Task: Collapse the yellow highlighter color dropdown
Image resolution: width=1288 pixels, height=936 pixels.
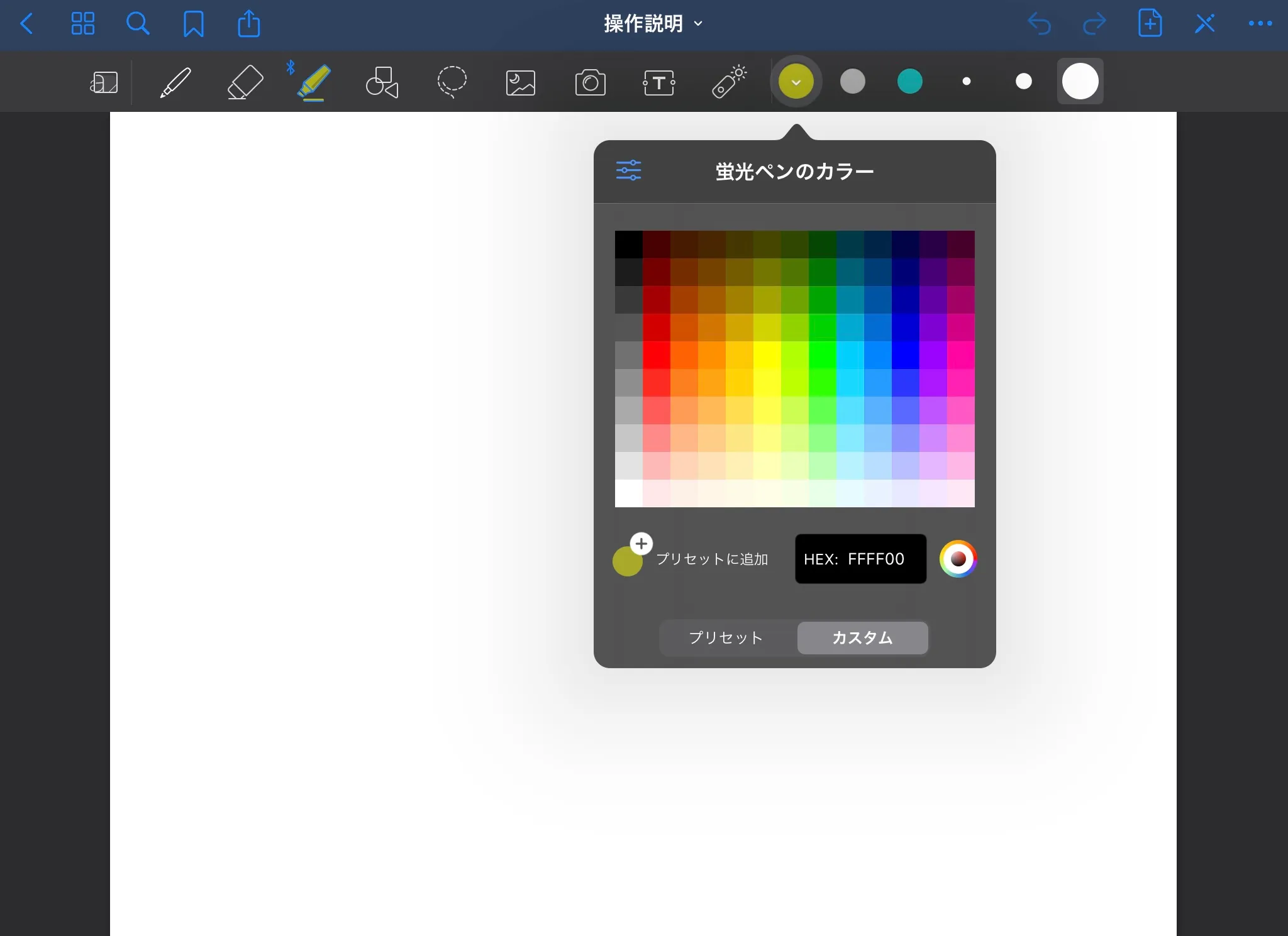Action: (x=796, y=81)
